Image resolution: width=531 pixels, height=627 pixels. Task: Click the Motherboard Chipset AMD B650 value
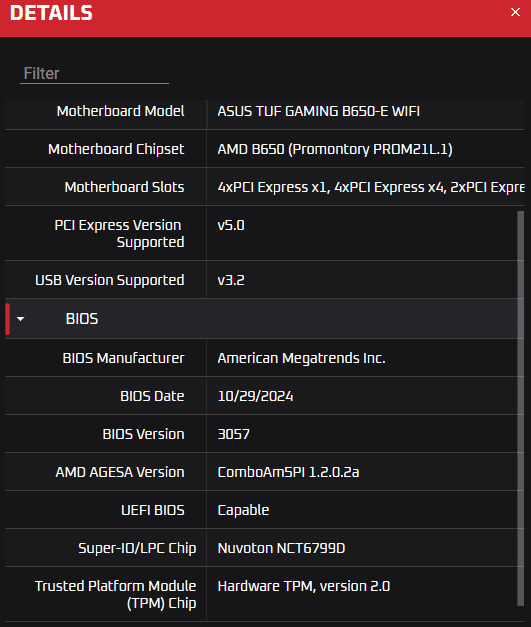[335, 149]
